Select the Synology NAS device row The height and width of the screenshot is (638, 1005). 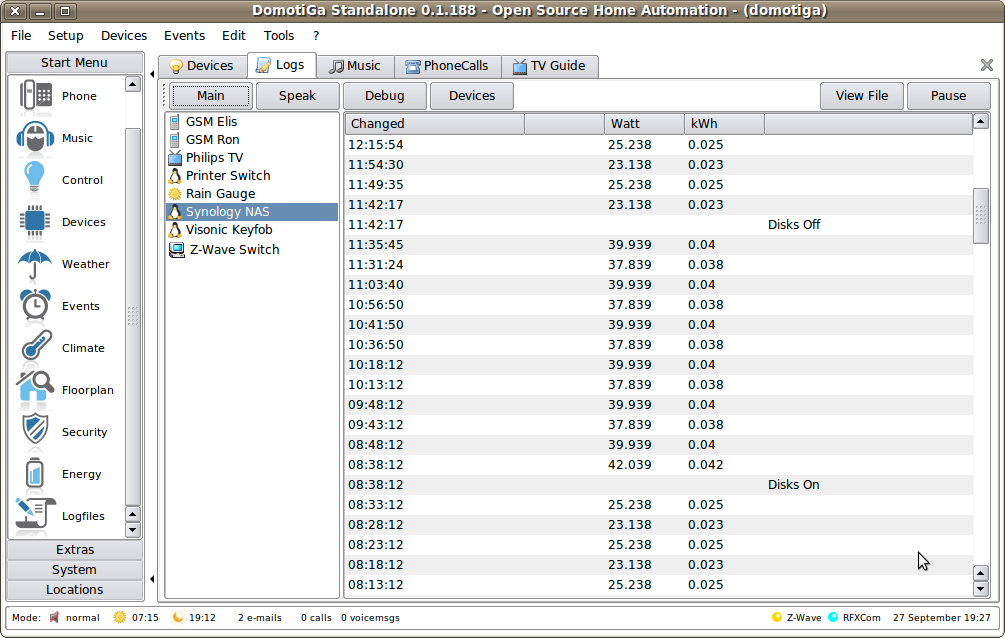pyautogui.click(x=252, y=212)
